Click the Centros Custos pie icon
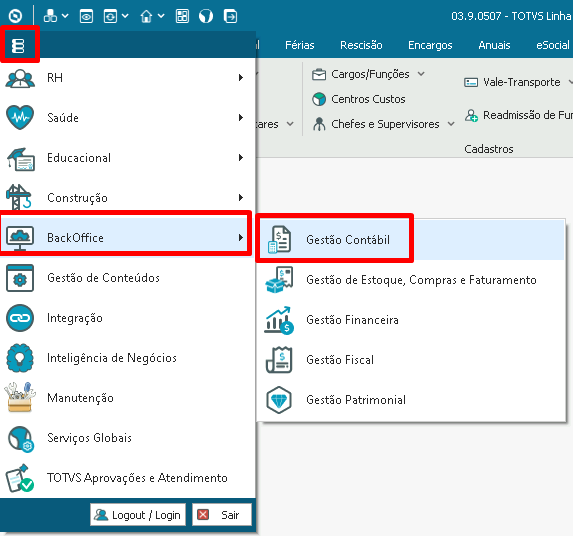The height and width of the screenshot is (536, 573). click(x=319, y=99)
